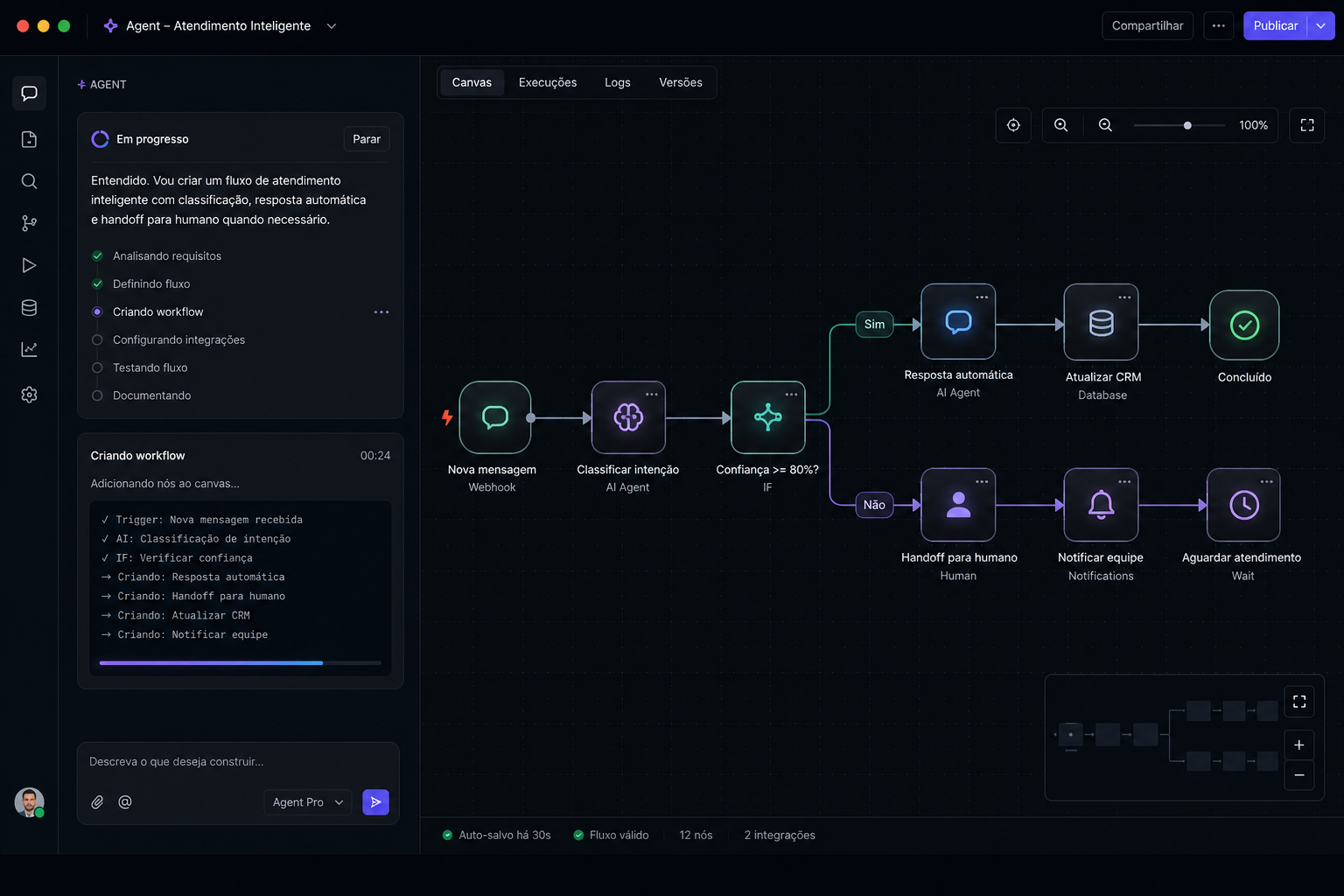The width and height of the screenshot is (1344, 896).
Task: Select the Configurando integrações step circle
Action: 97,339
